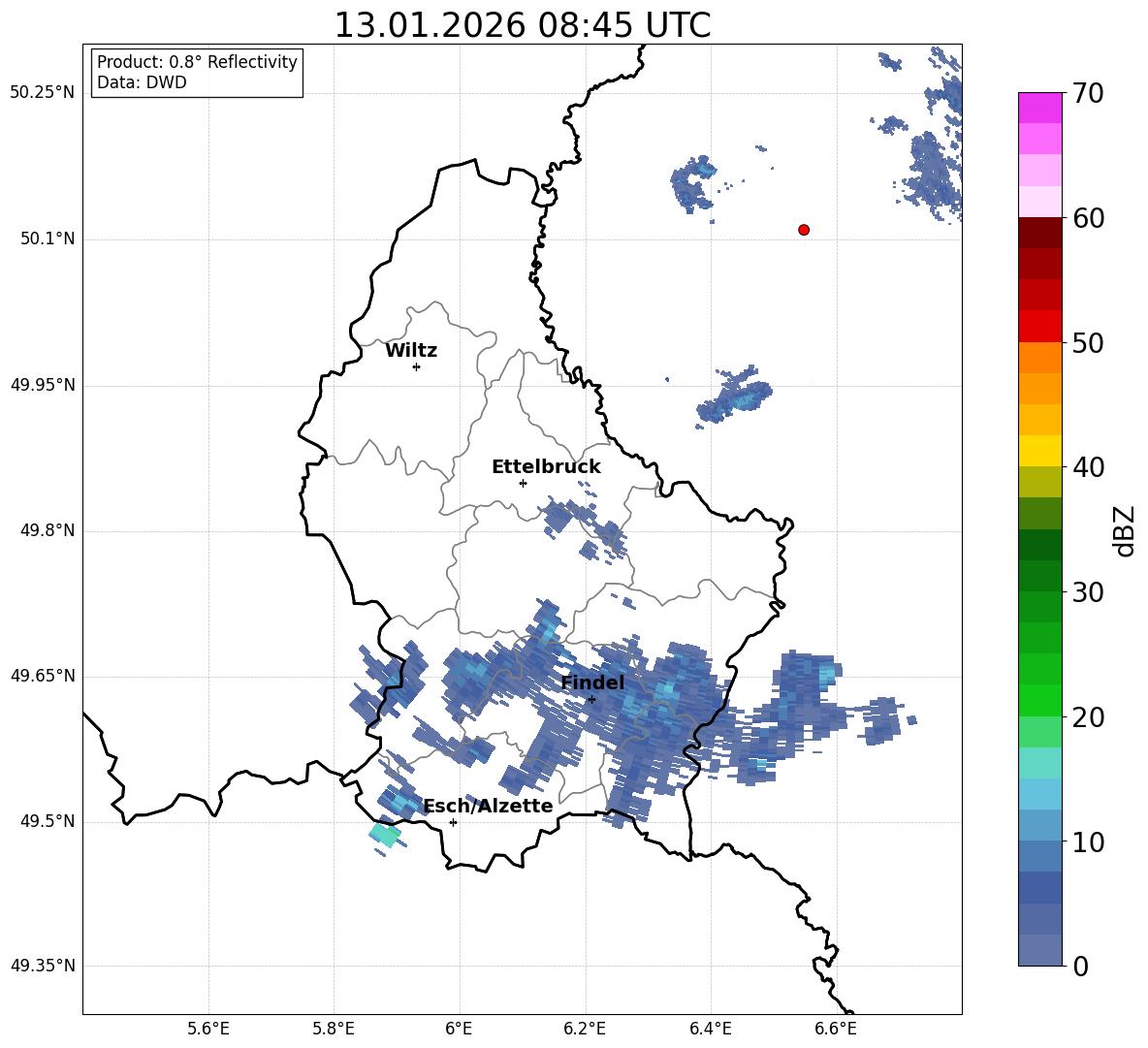Click the turquoise echo patch southwest of Esch/Alzette
Viewport: 1148px width, 1048px height.
[385, 835]
